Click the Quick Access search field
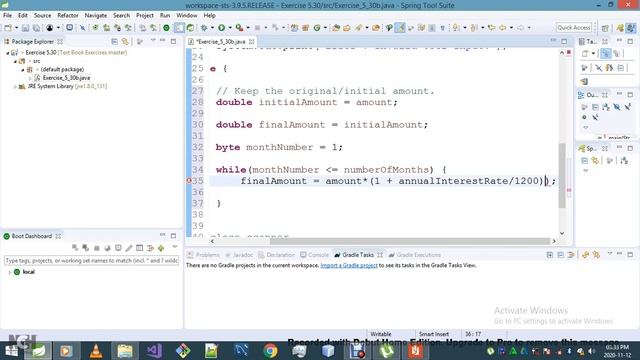The height and width of the screenshot is (360, 640). [x=574, y=28]
